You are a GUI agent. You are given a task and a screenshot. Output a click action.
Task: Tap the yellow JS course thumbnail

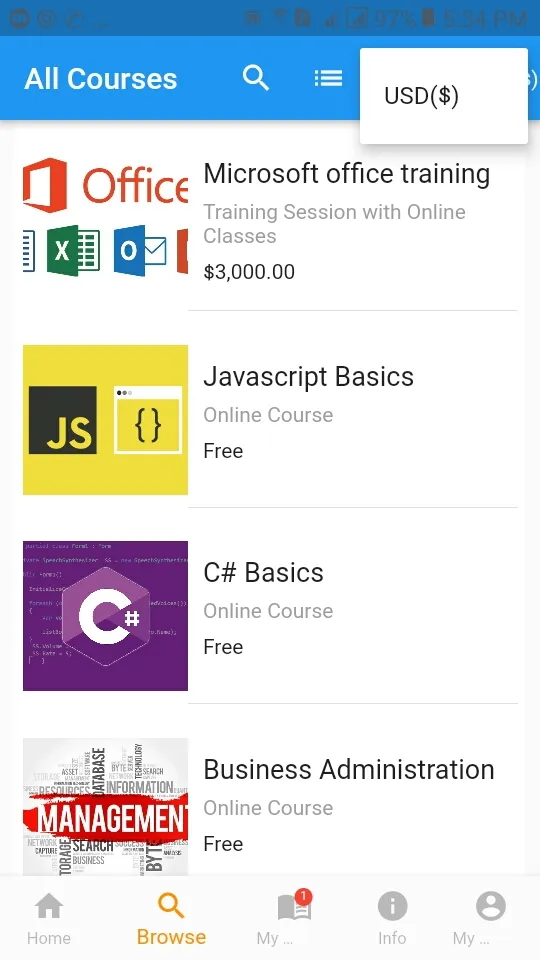pos(105,420)
